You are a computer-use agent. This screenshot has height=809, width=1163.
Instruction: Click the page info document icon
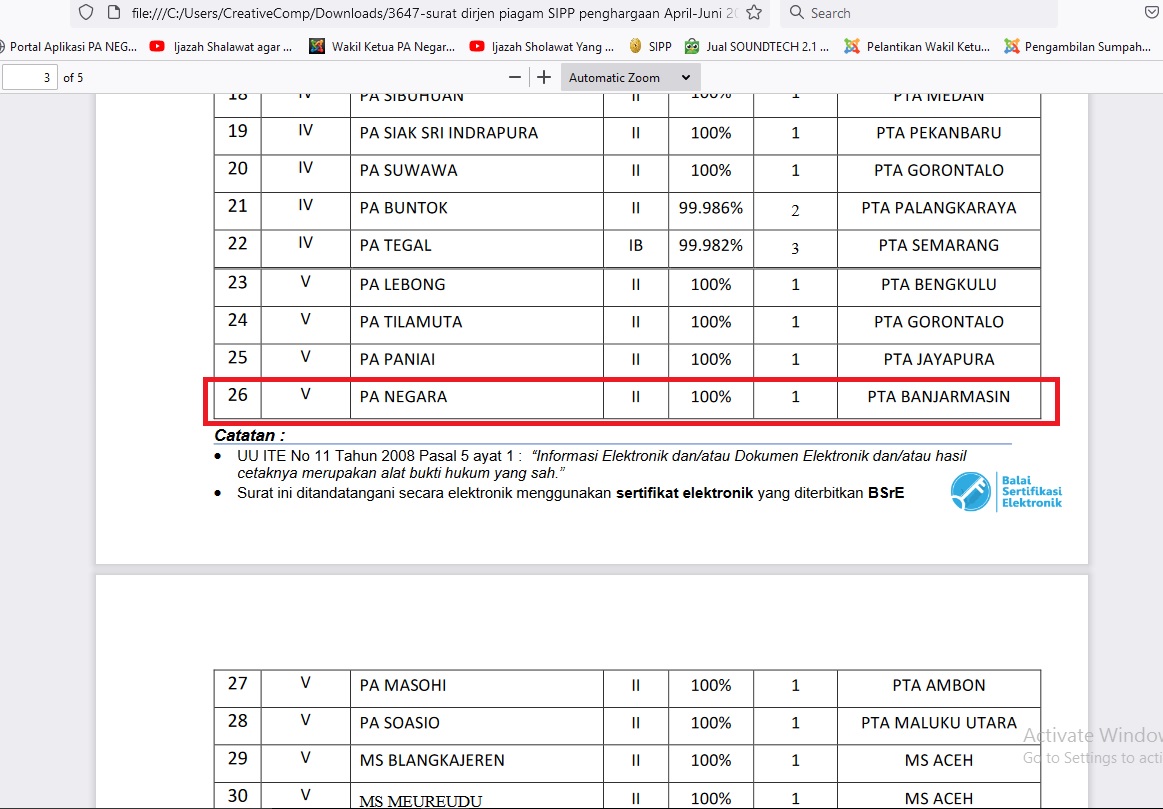pyautogui.click(x=113, y=13)
